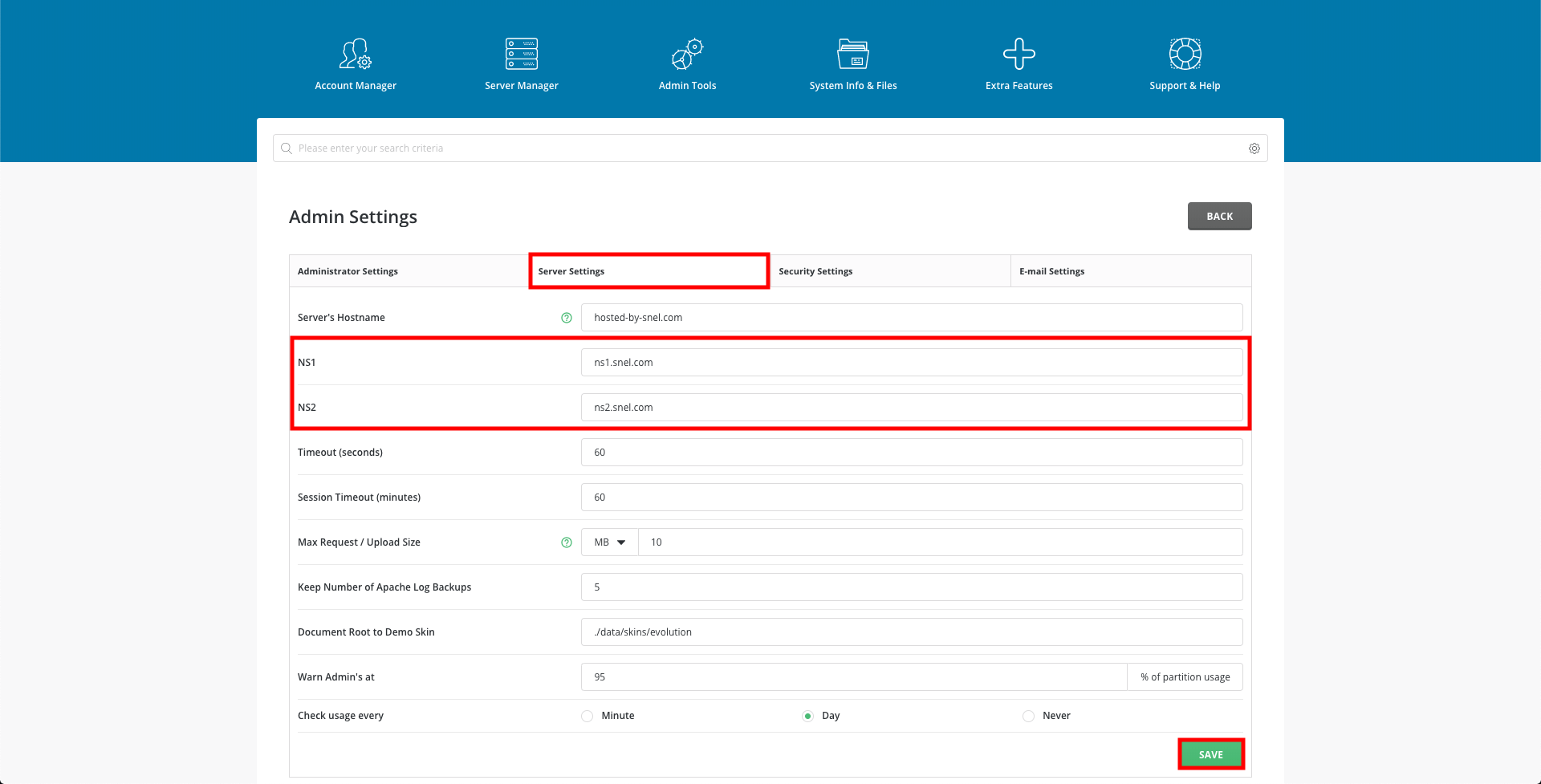Click the search magnifier icon
1541x784 pixels.
(287, 148)
